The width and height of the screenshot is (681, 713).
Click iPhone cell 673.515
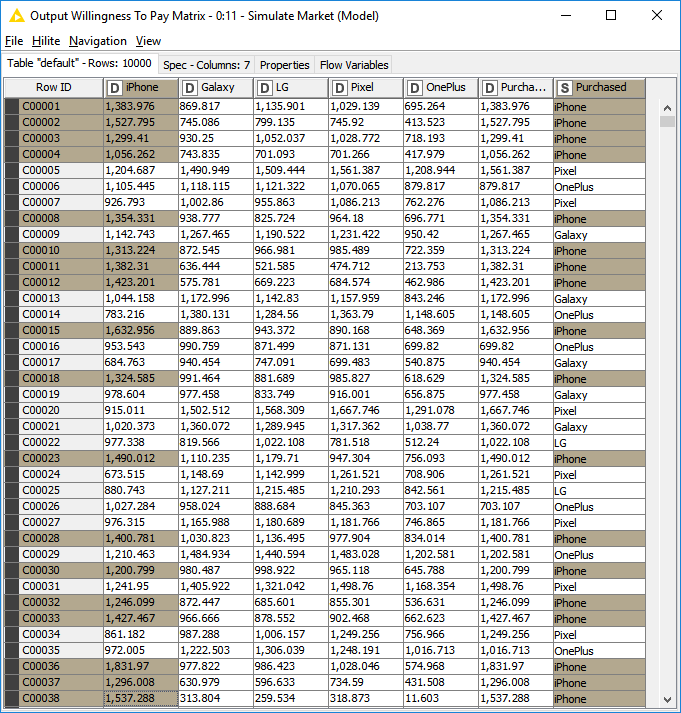pos(141,475)
